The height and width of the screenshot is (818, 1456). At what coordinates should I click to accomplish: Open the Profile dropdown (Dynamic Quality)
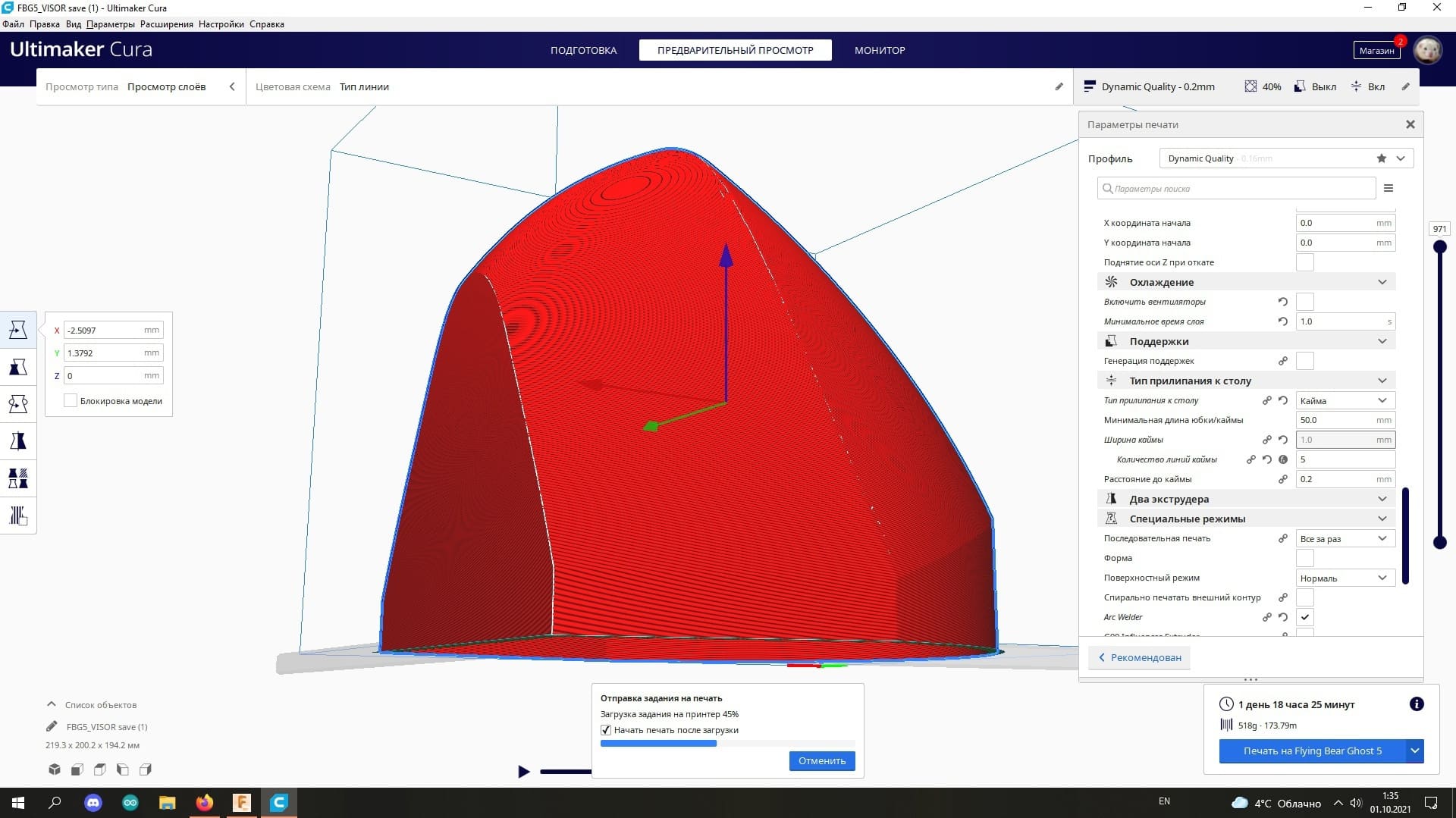[1286, 158]
